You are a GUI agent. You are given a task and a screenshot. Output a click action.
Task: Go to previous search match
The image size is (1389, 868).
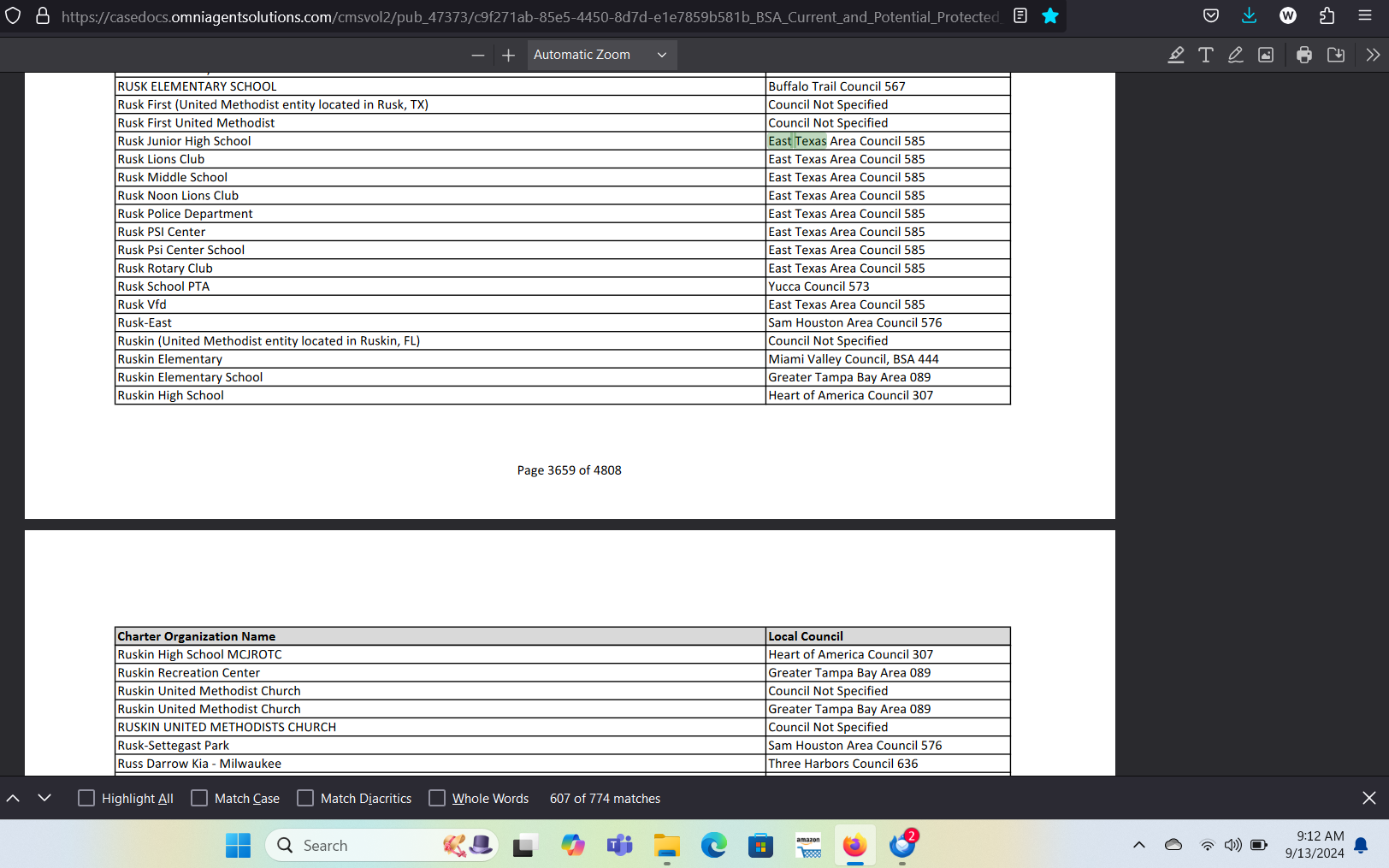pyautogui.click(x=14, y=798)
